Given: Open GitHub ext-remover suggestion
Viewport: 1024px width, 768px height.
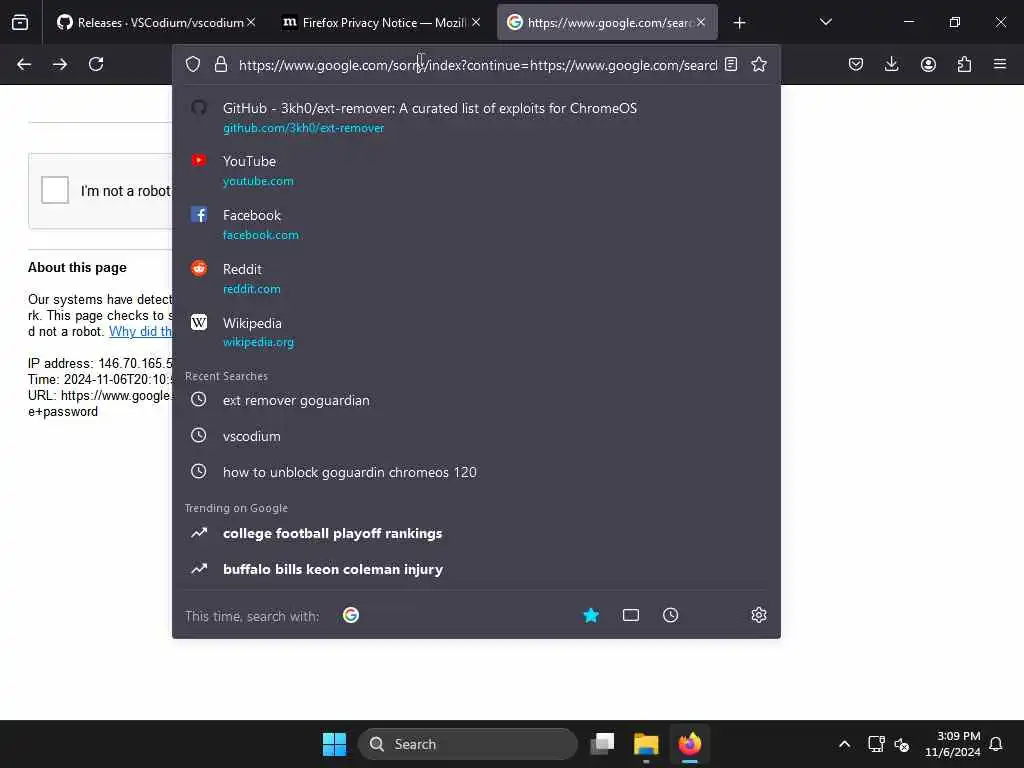Looking at the screenshot, I should pyautogui.click(x=476, y=117).
